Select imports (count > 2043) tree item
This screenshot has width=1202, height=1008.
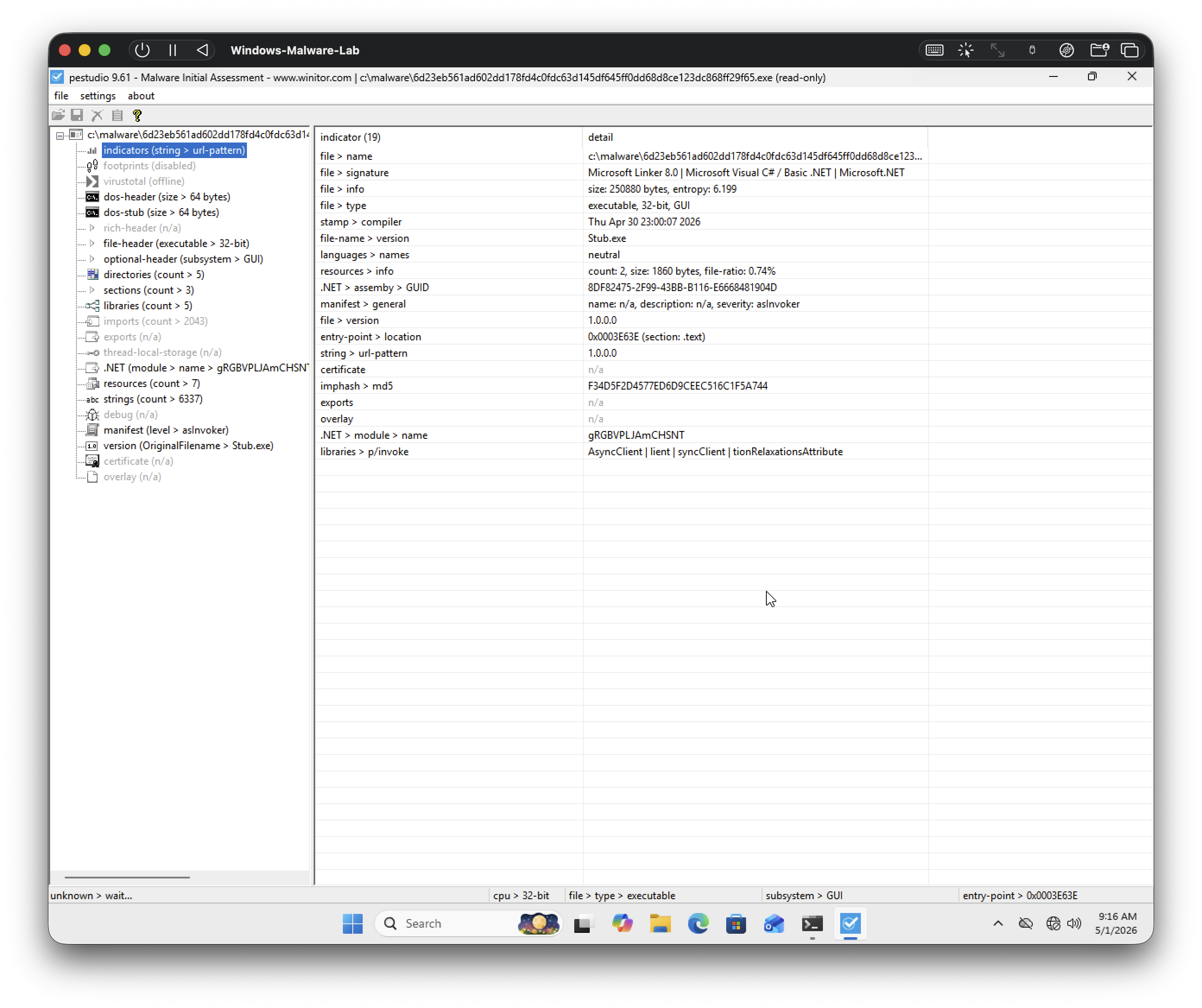tap(155, 322)
